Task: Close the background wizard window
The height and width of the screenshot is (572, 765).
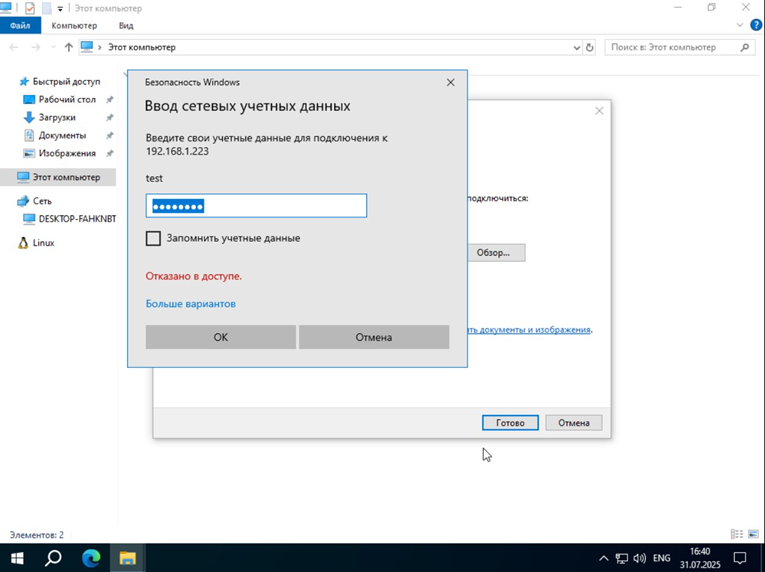Action: click(599, 111)
